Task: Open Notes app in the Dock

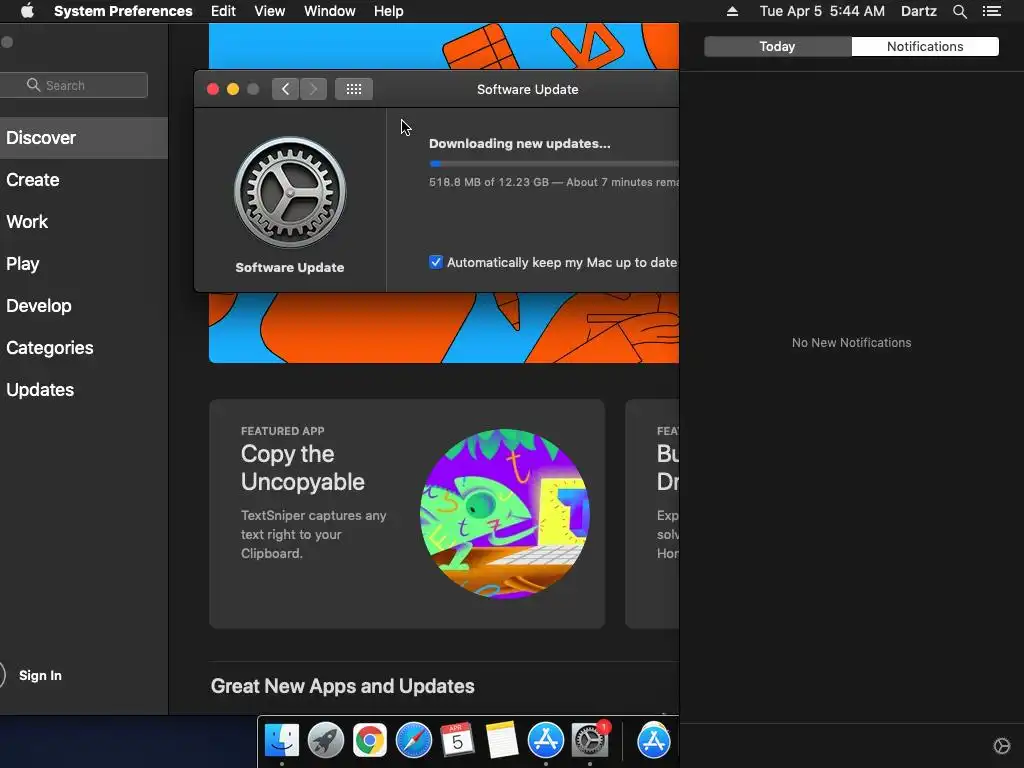Action: (502, 741)
